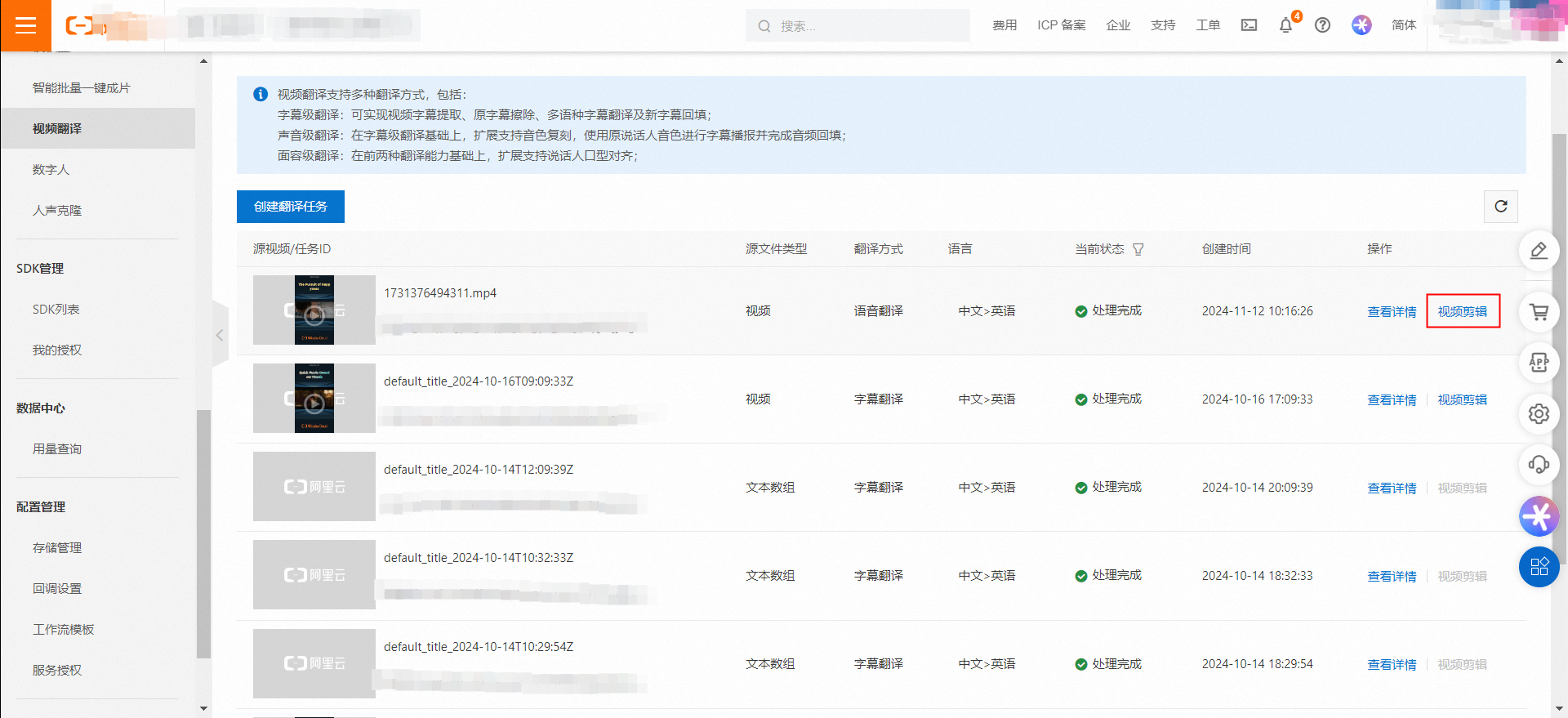Click 视频剪辑 for 2024-10-16 17:09:33 task
Screen dimensions: 1568x718
coord(1463,399)
